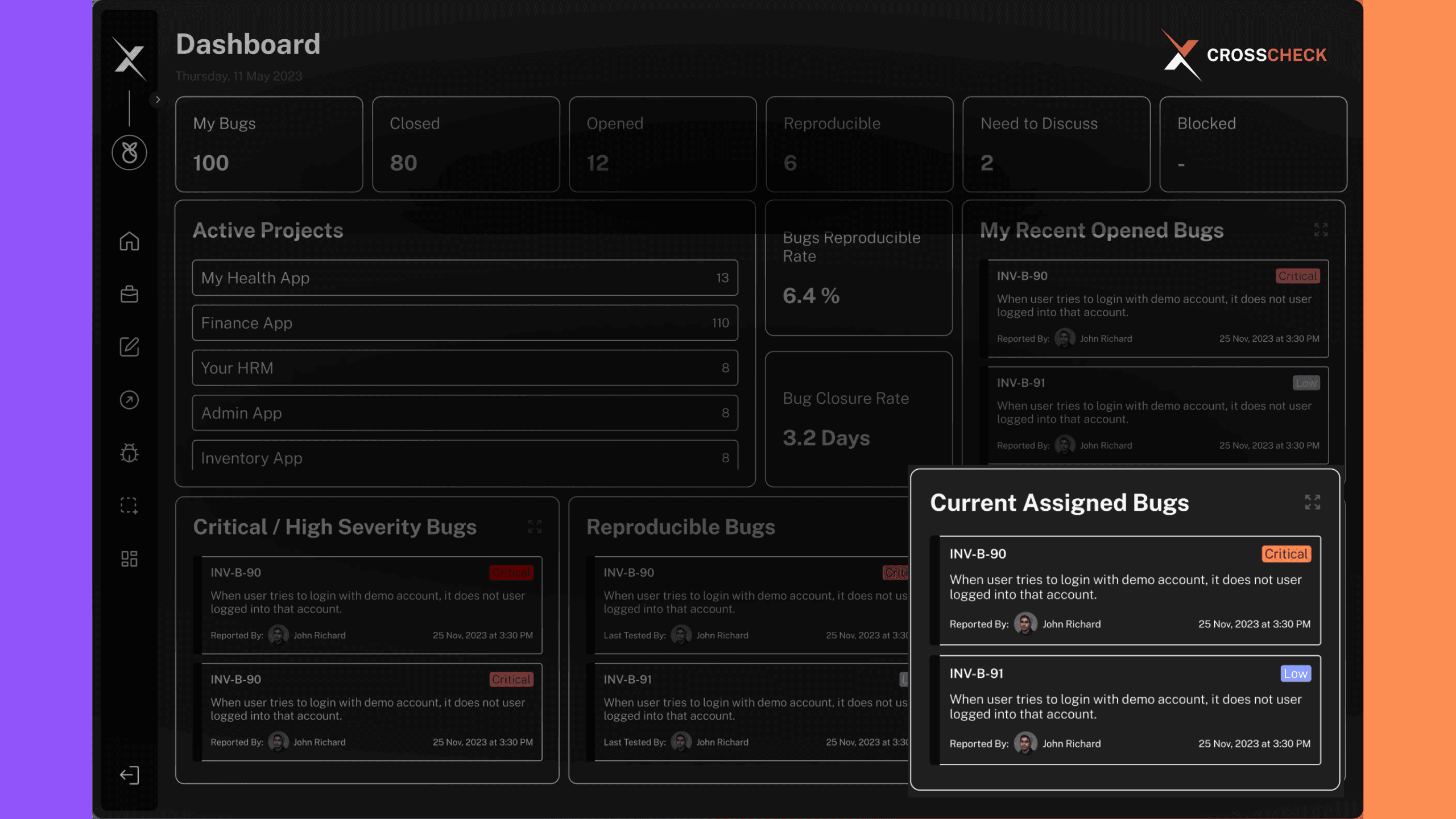
Task: Click Critical tag in My Recent Opened Bugs
Action: (1297, 276)
